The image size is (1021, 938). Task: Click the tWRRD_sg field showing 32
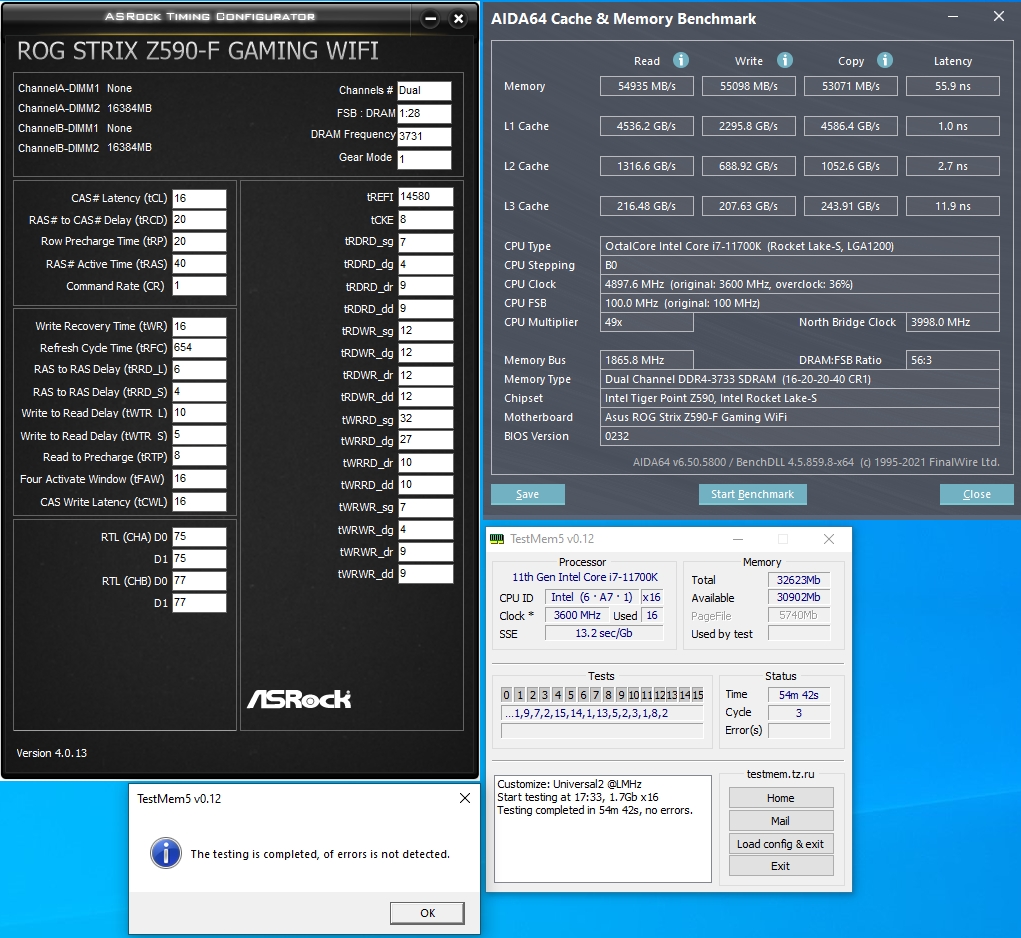point(425,419)
